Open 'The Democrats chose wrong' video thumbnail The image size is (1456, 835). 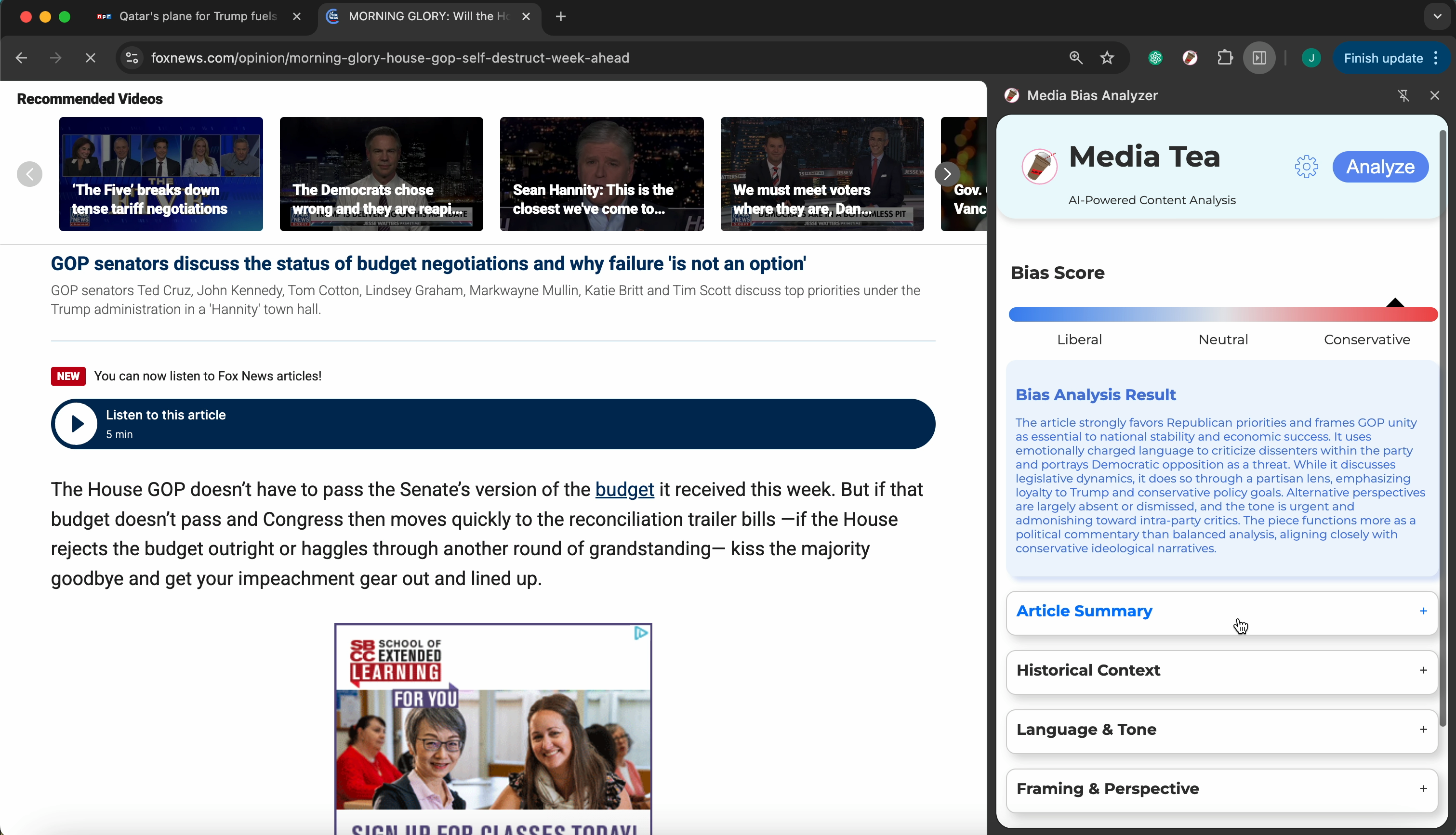pyautogui.click(x=382, y=174)
